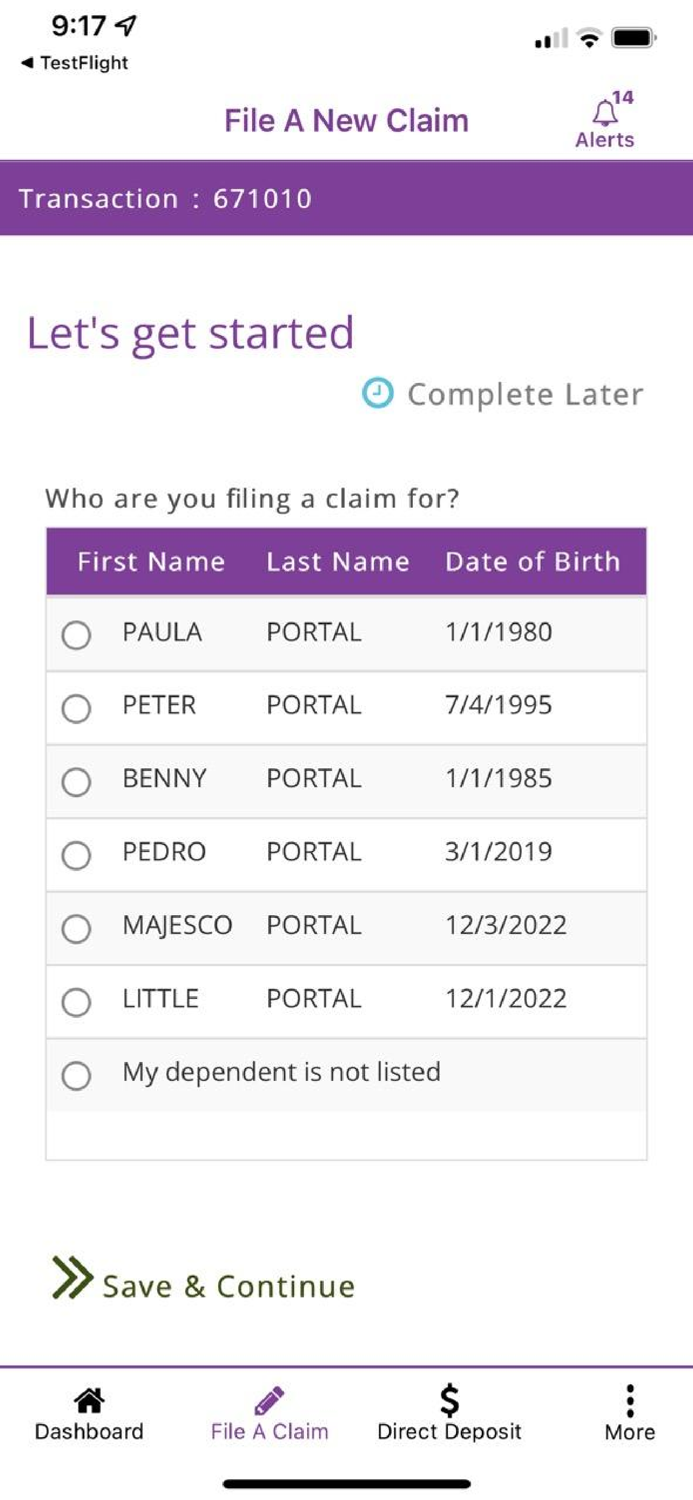Select the radio button for PEDRO PORTAL

coord(77,855)
